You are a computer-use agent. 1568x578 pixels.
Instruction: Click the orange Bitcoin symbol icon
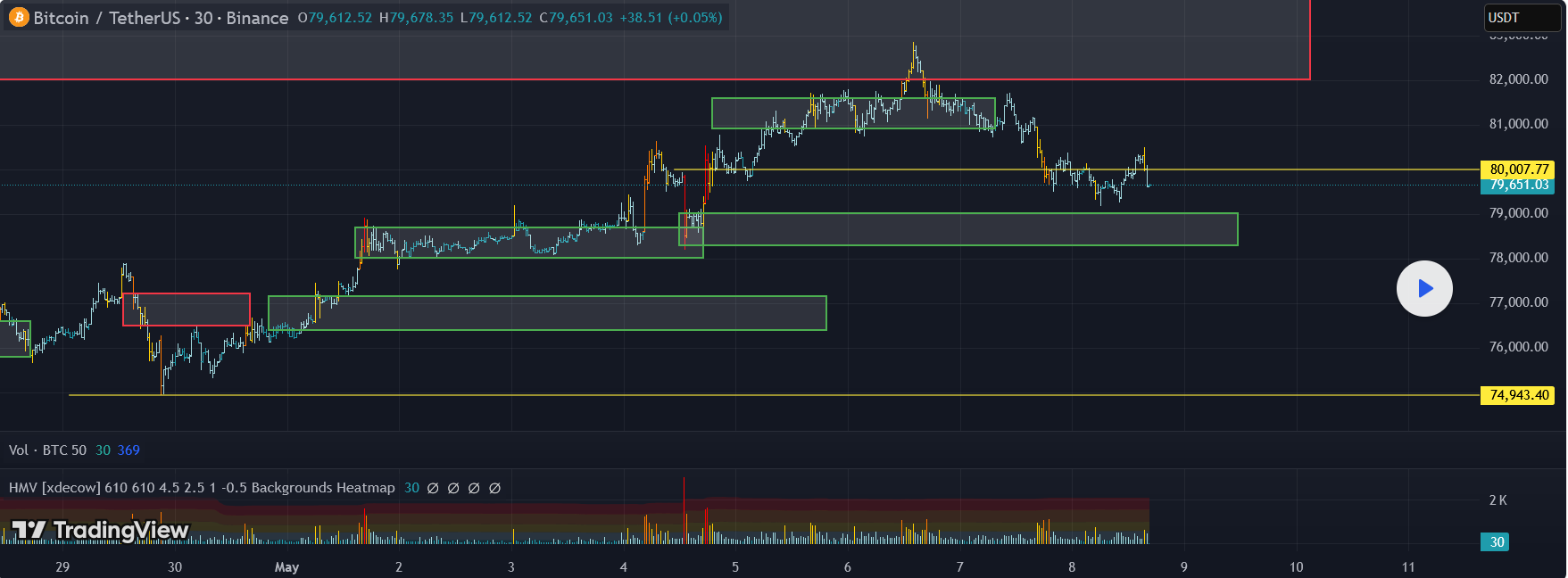tap(19, 18)
